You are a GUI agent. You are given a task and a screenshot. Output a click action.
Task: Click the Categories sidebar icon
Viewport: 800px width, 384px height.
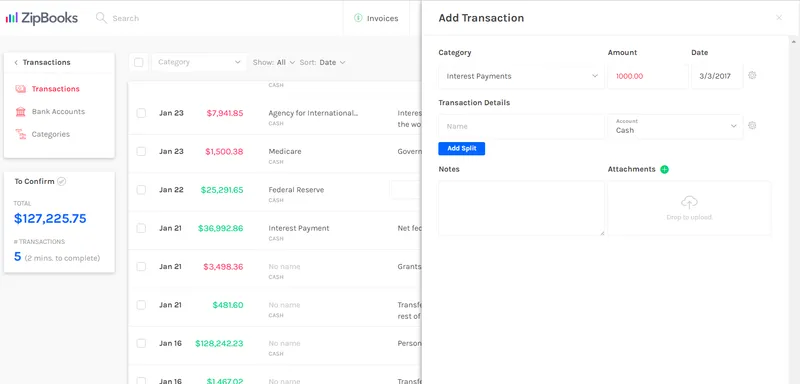(x=20, y=134)
